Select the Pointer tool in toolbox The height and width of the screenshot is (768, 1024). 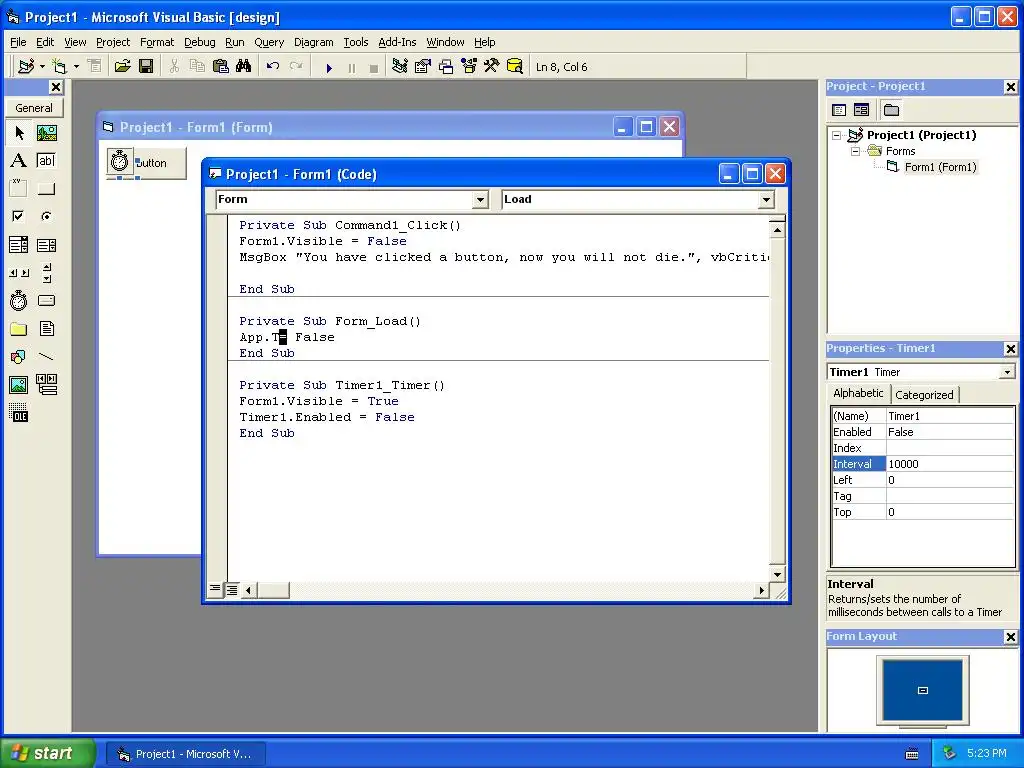click(x=19, y=133)
